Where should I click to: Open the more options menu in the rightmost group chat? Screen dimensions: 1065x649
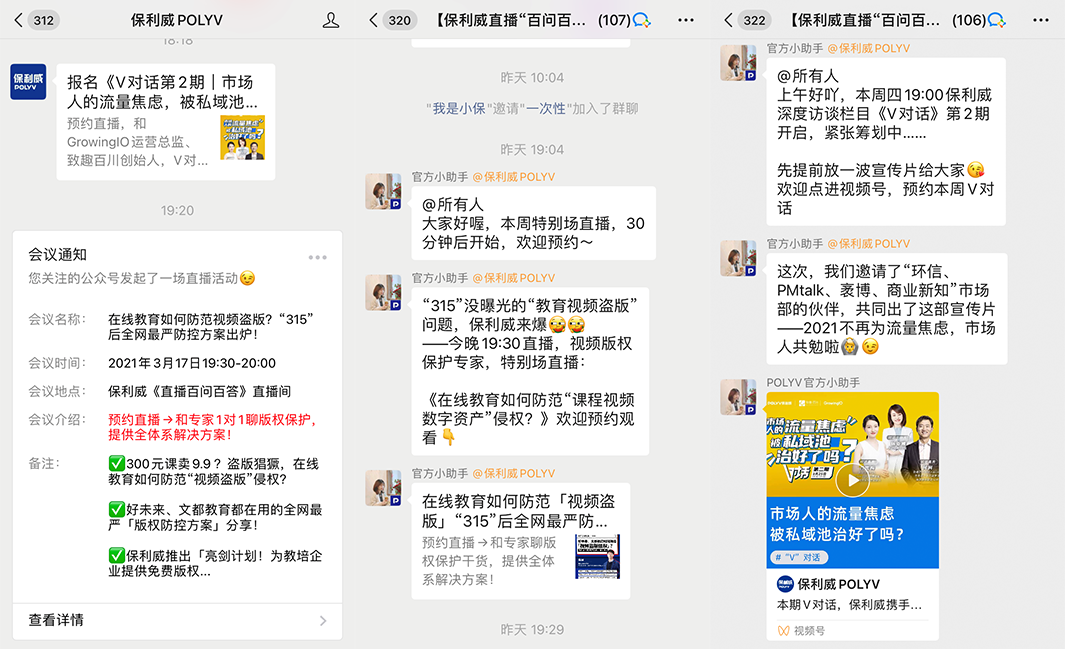click(x=1040, y=20)
